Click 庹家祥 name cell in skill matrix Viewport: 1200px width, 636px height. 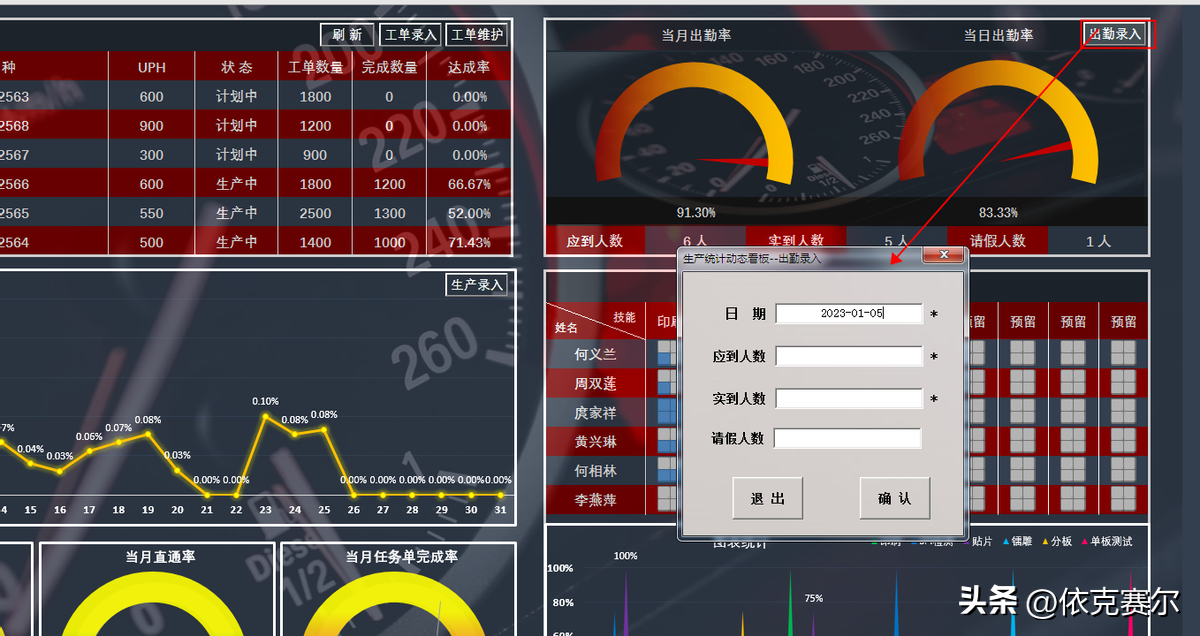point(596,413)
